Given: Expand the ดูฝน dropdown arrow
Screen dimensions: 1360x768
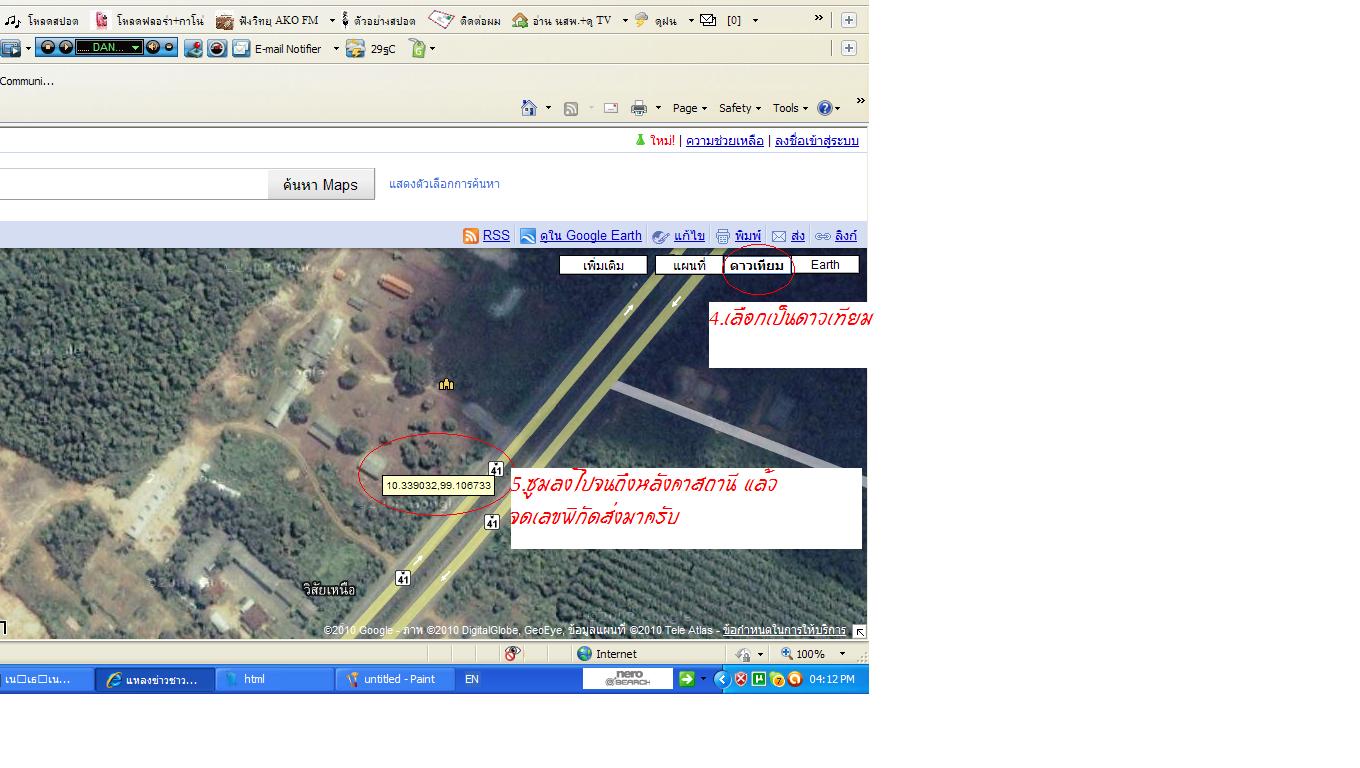Looking at the screenshot, I should coord(690,20).
